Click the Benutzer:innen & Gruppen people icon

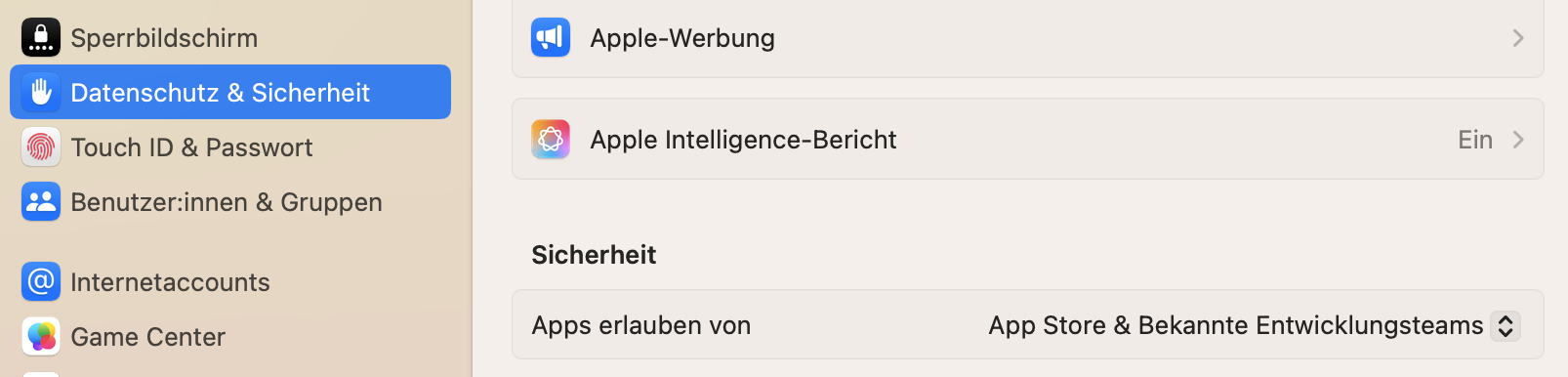[x=41, y=202]
